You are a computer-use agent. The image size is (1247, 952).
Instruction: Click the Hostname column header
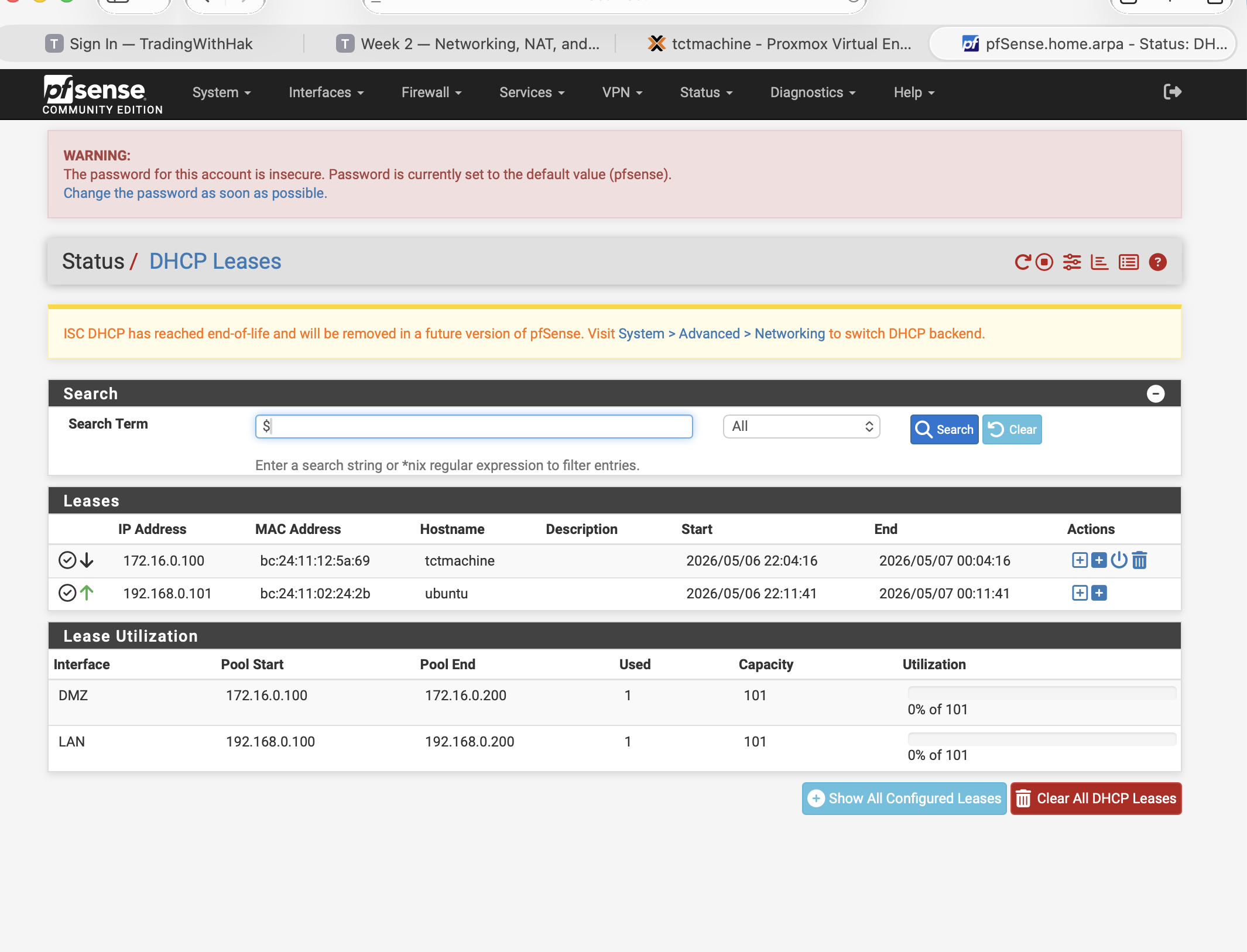(x=452, y=529)
